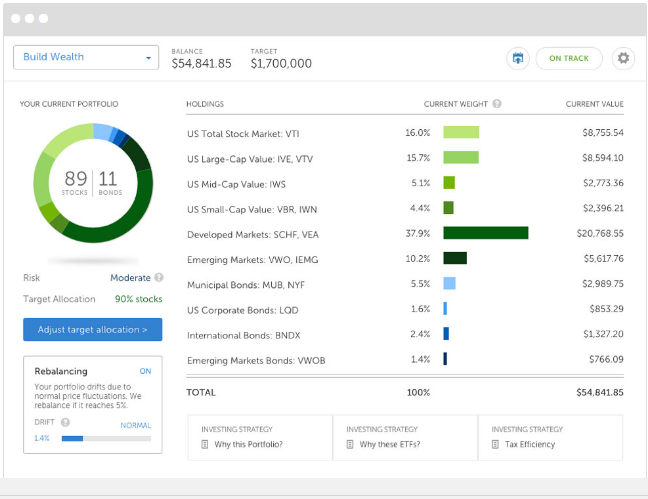The image size is (648, 499).
Task: Click the 90% stocks target allocation
Action: click(x=138, y=299)
